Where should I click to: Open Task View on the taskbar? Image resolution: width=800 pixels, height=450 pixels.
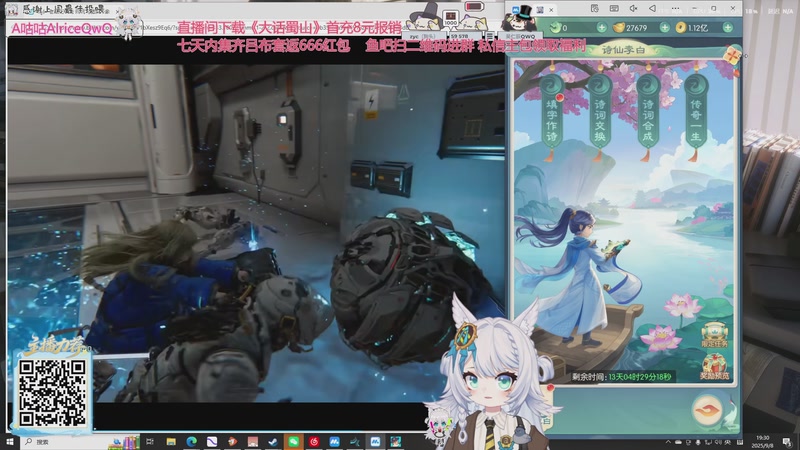tap(149, 442)
